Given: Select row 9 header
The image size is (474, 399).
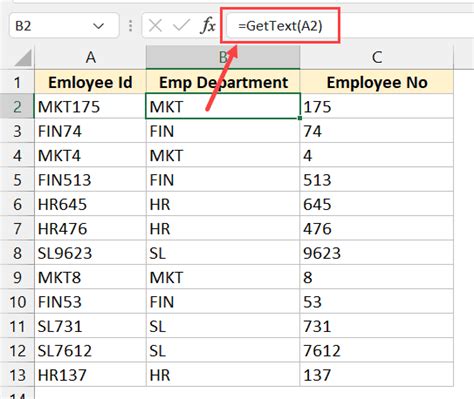Looking at the screenshot, I should (x=17, y=277).
